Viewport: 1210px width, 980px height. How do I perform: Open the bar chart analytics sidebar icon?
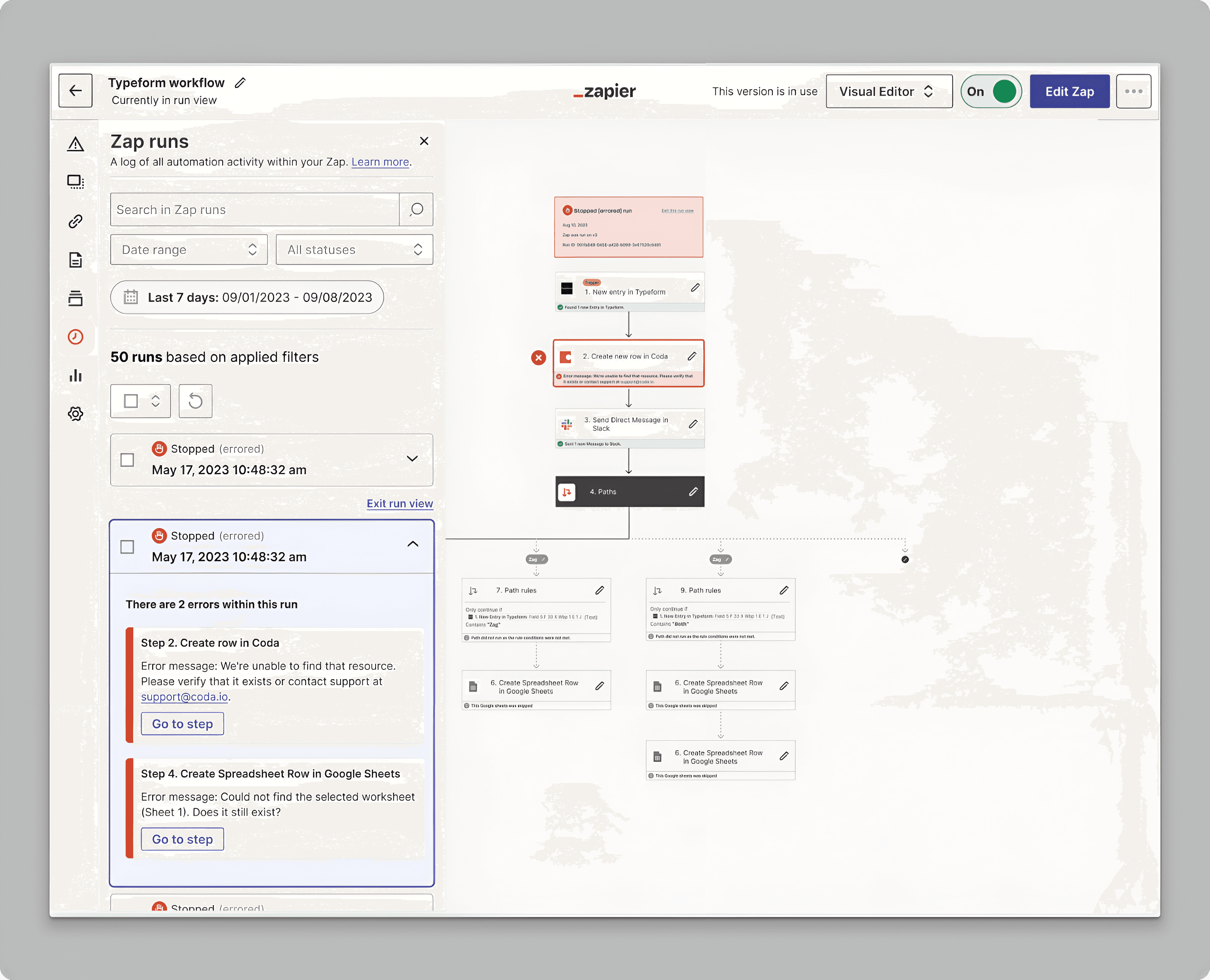(76, 375)
